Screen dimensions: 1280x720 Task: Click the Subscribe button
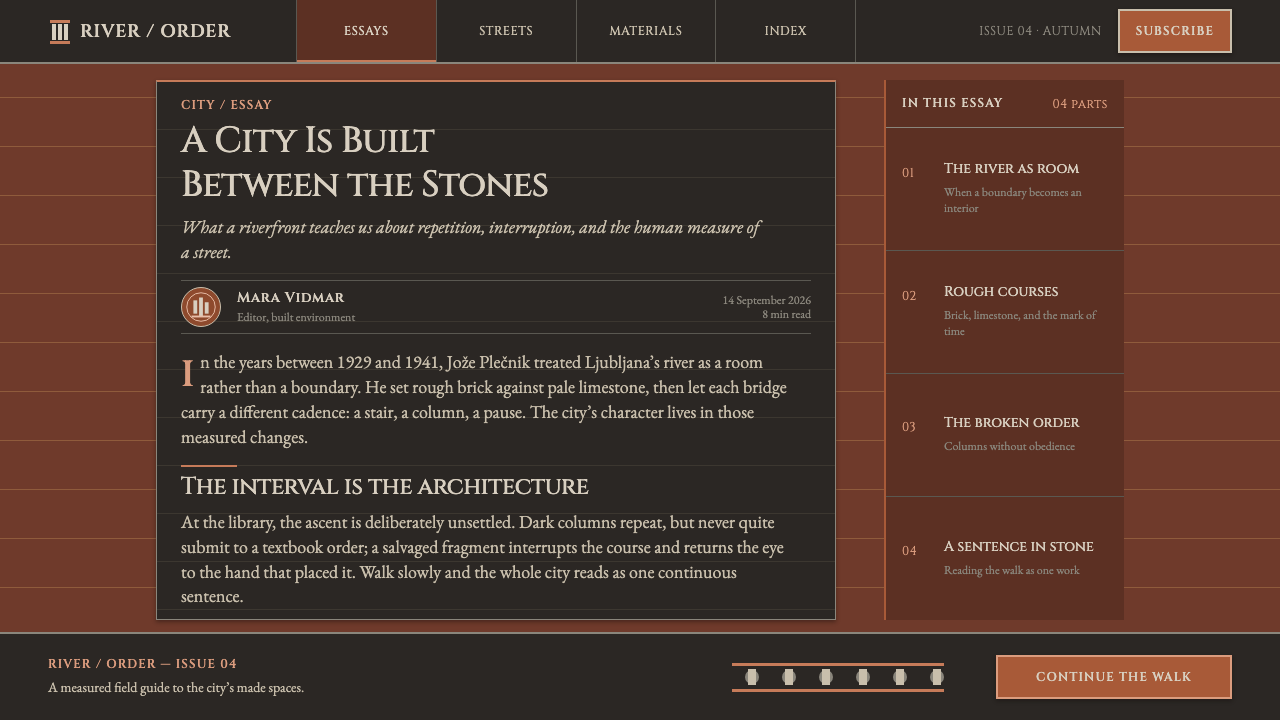tap(1175, 31)
